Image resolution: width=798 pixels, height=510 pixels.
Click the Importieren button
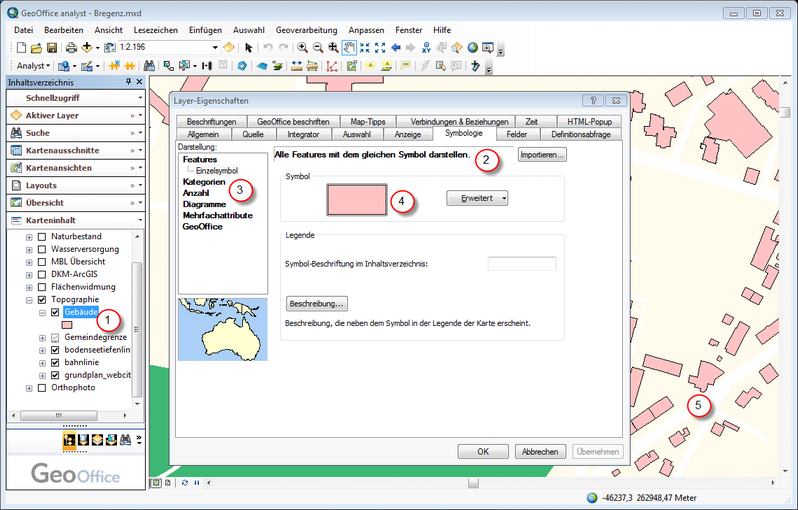(x=542, y=155)
